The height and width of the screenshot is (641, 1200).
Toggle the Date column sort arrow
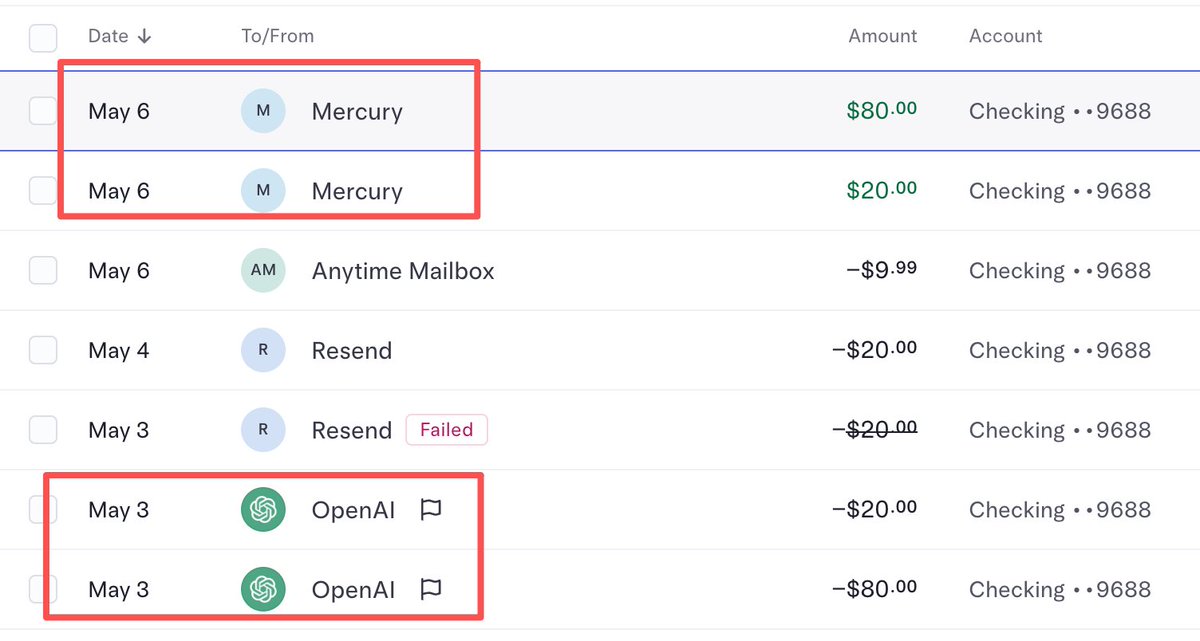(x=144, y=36)
